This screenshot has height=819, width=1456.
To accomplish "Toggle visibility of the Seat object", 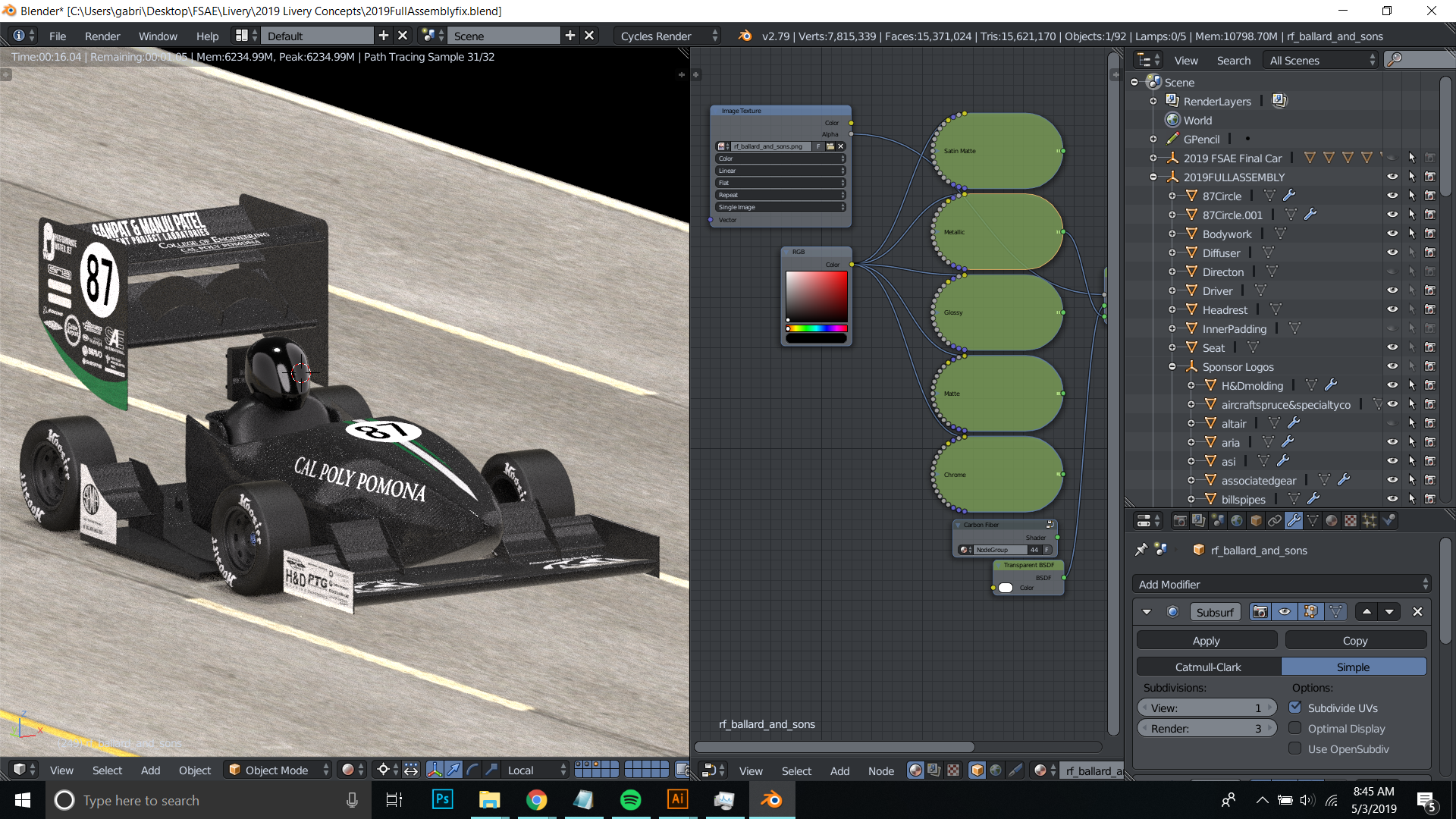I will point(1392,347).
